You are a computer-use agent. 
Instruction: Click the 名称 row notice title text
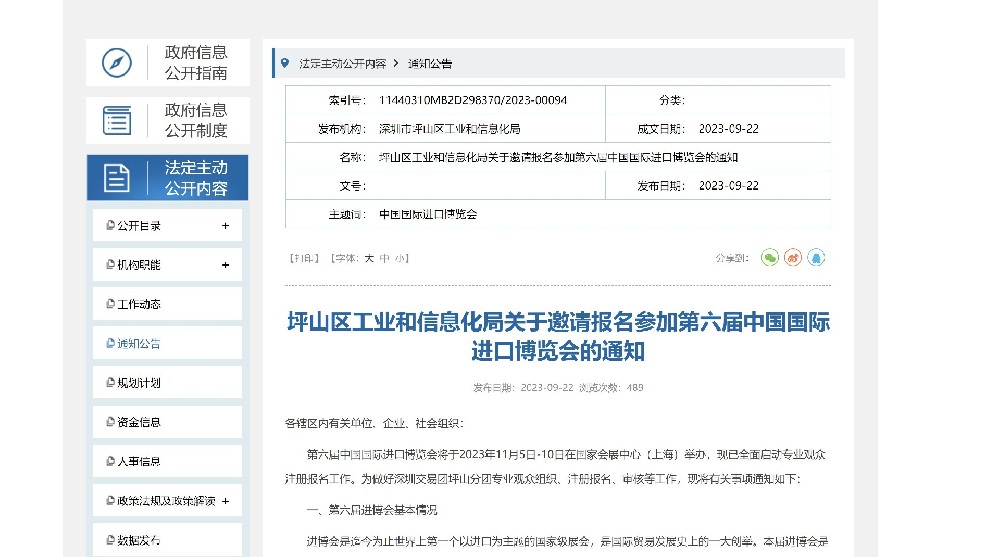(x=558, y=157)
